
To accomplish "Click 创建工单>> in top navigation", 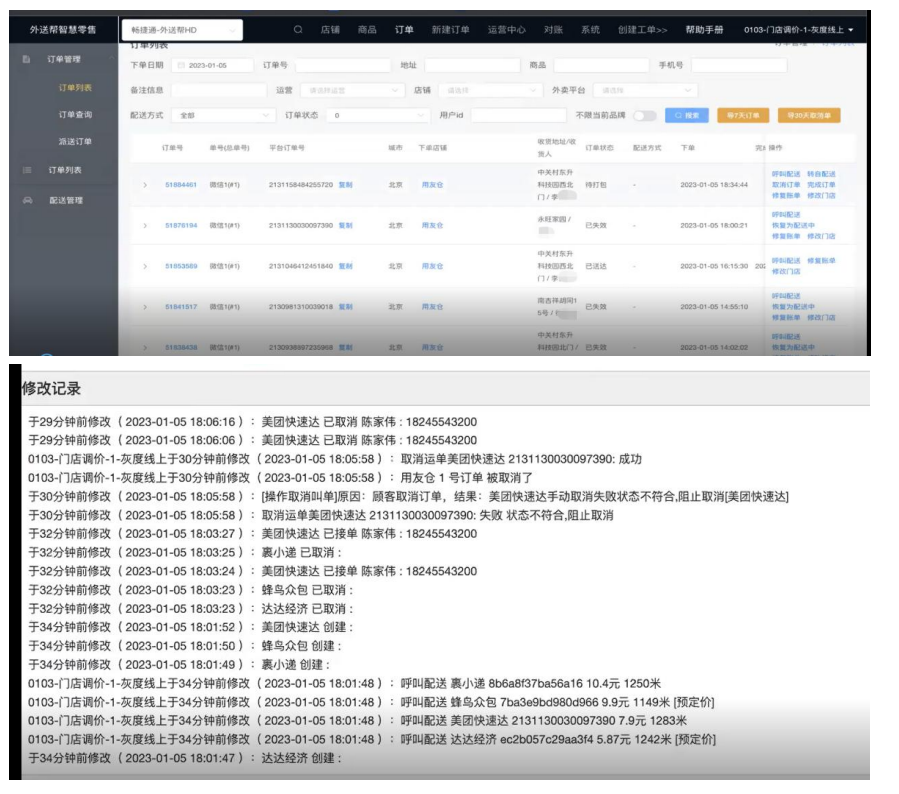I will tap(643, 30).
